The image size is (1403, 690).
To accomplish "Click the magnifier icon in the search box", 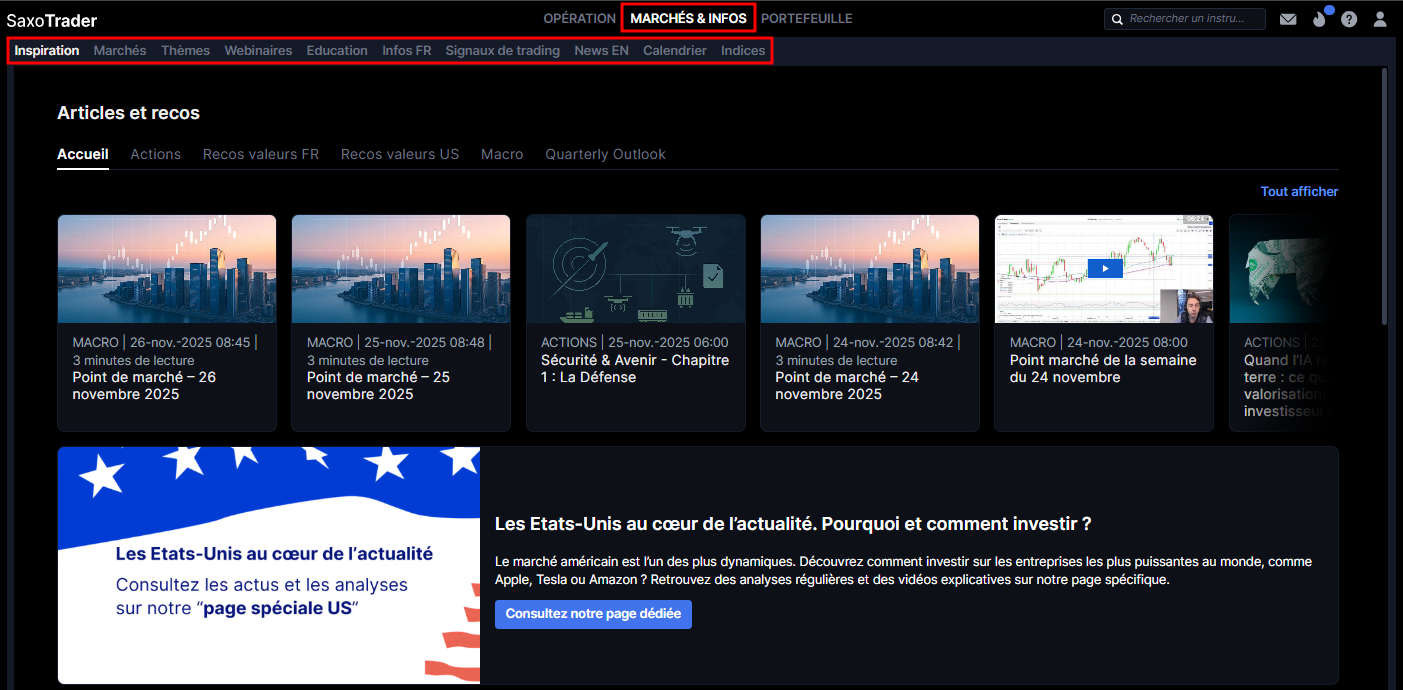I will pos(1117,19).
